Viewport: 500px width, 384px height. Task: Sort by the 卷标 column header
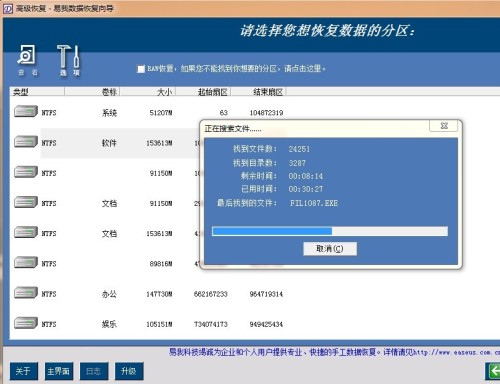92,92
